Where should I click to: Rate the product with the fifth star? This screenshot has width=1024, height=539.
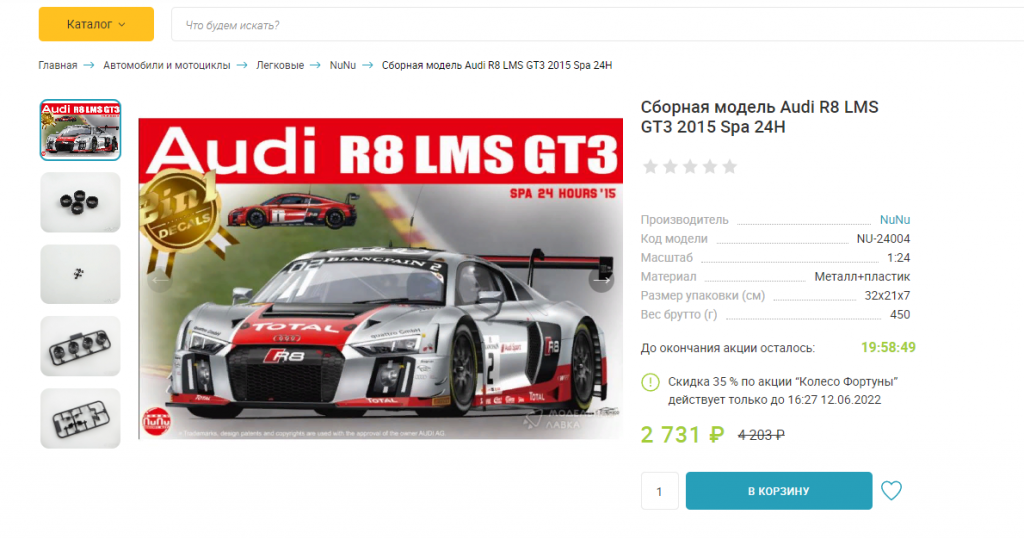point(729,167)
